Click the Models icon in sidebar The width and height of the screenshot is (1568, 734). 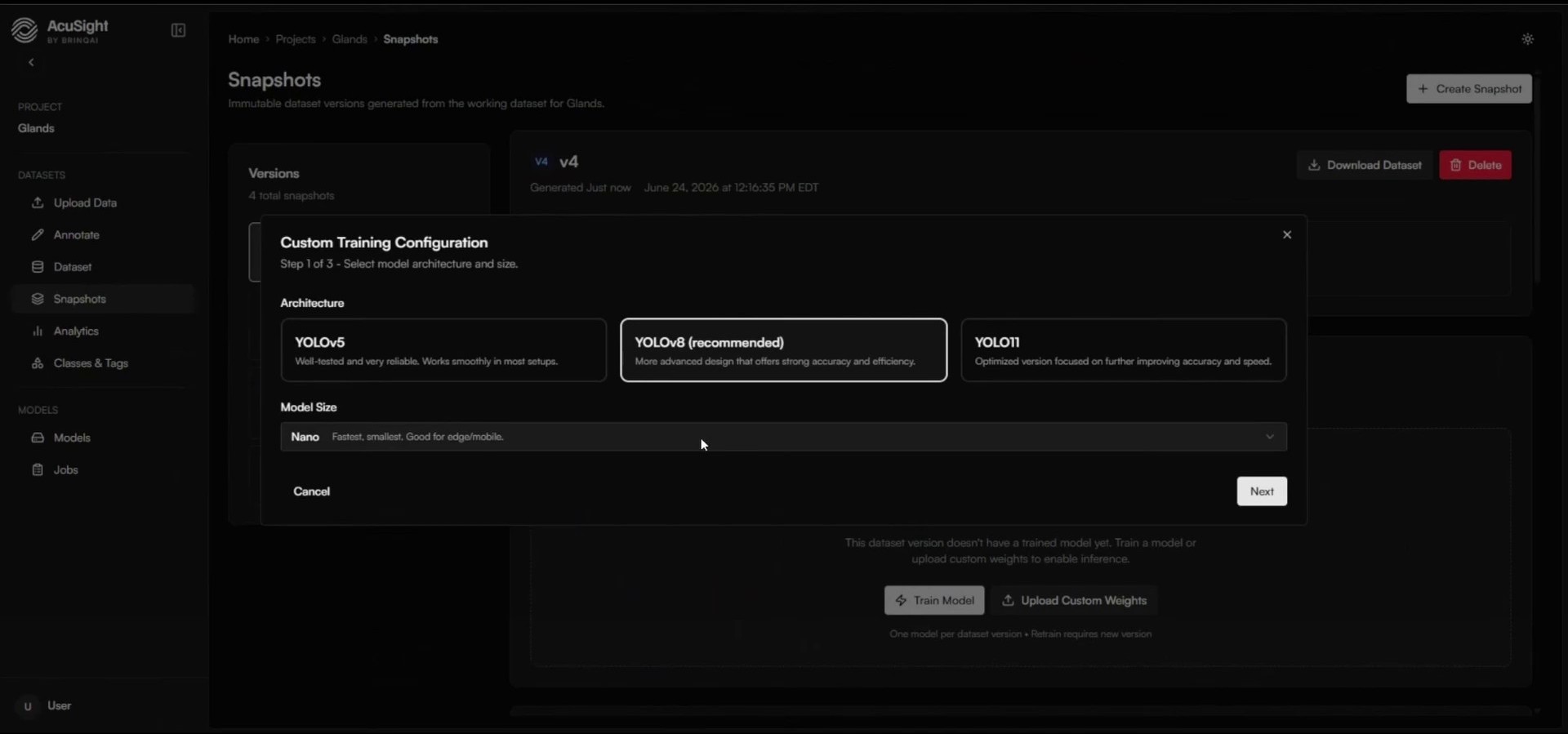(38, 438)
